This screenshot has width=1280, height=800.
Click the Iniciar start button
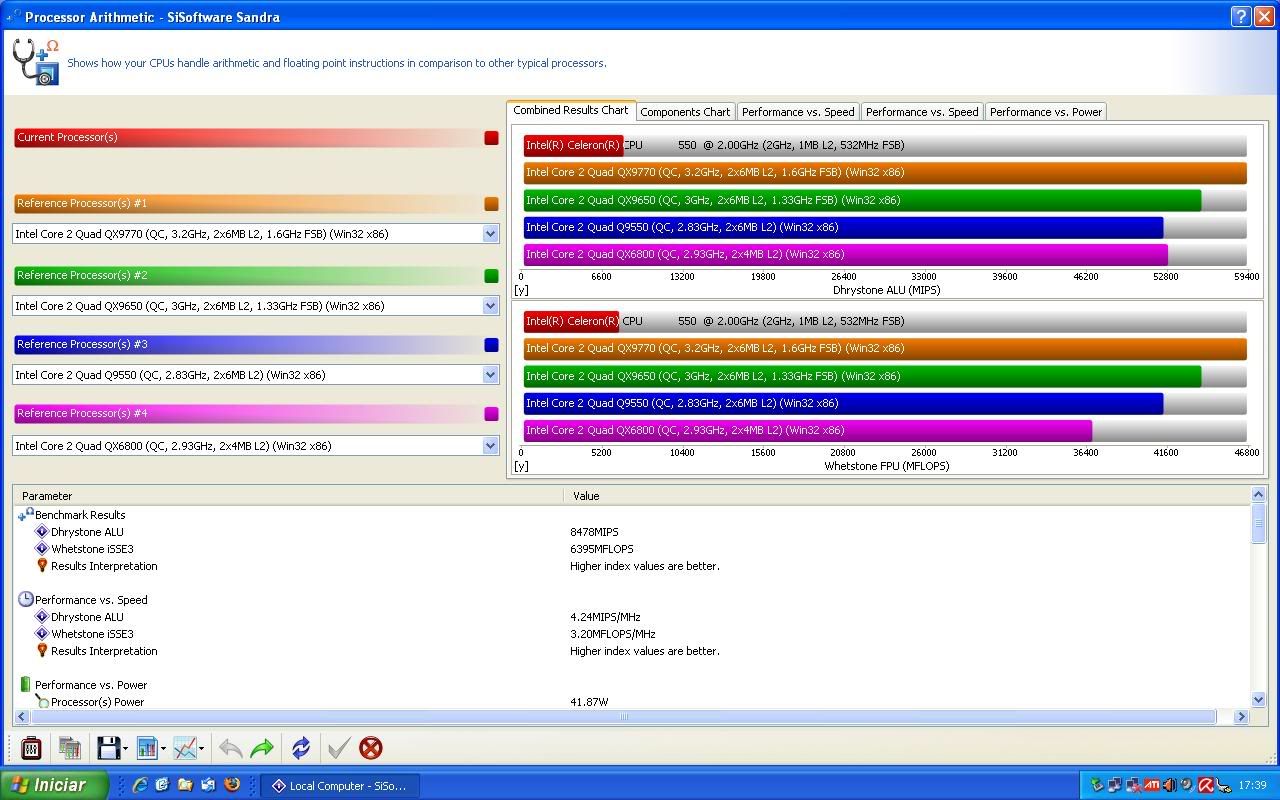(x=54, y=785)
